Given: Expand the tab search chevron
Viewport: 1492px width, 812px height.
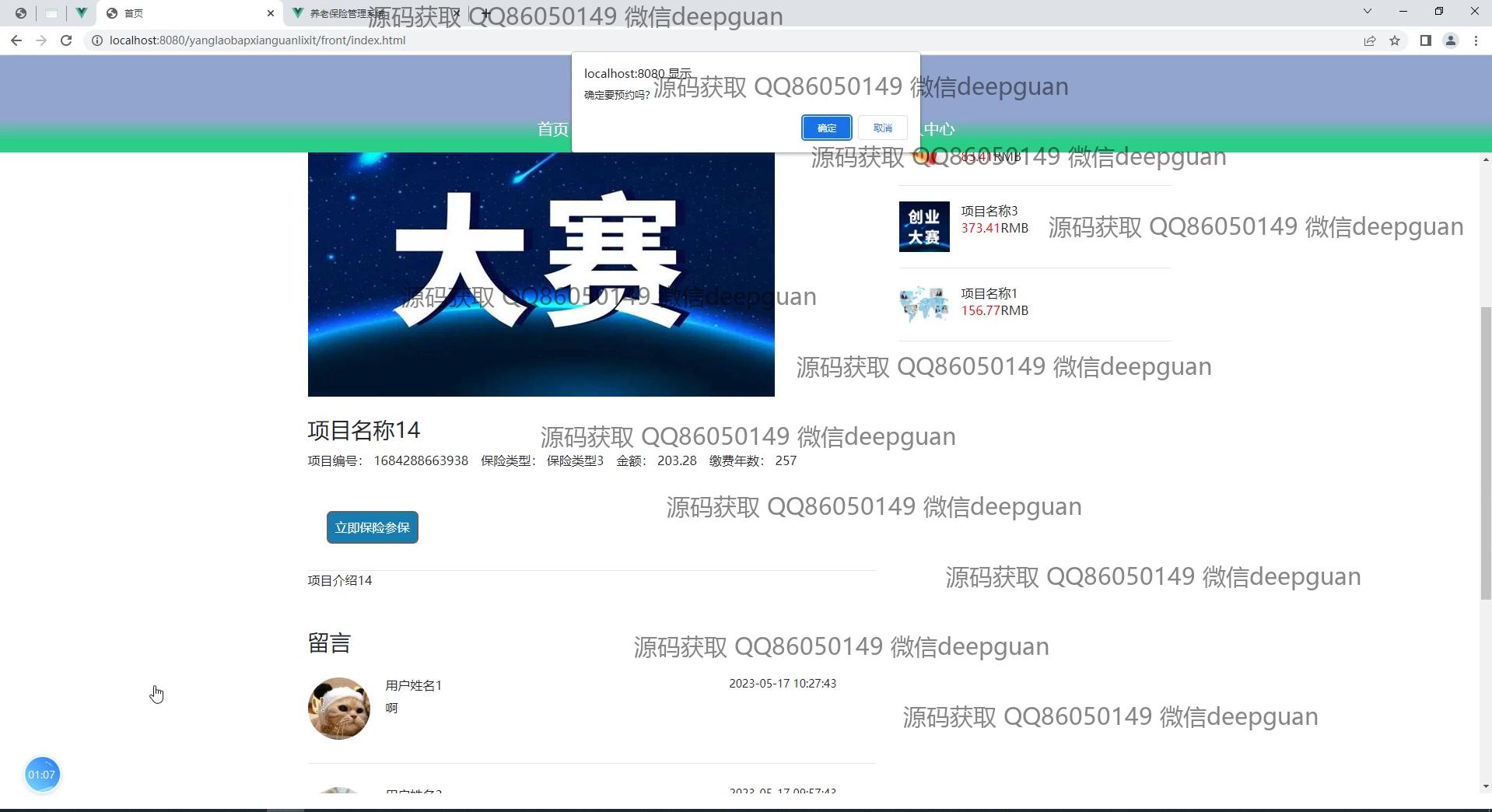Looking at the screenshot, I should click(x=1367, y=12).
